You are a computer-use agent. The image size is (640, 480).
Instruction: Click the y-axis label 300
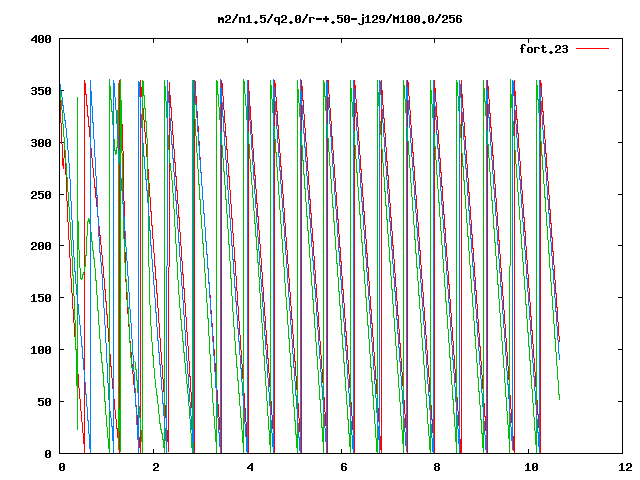coord(41,143)
